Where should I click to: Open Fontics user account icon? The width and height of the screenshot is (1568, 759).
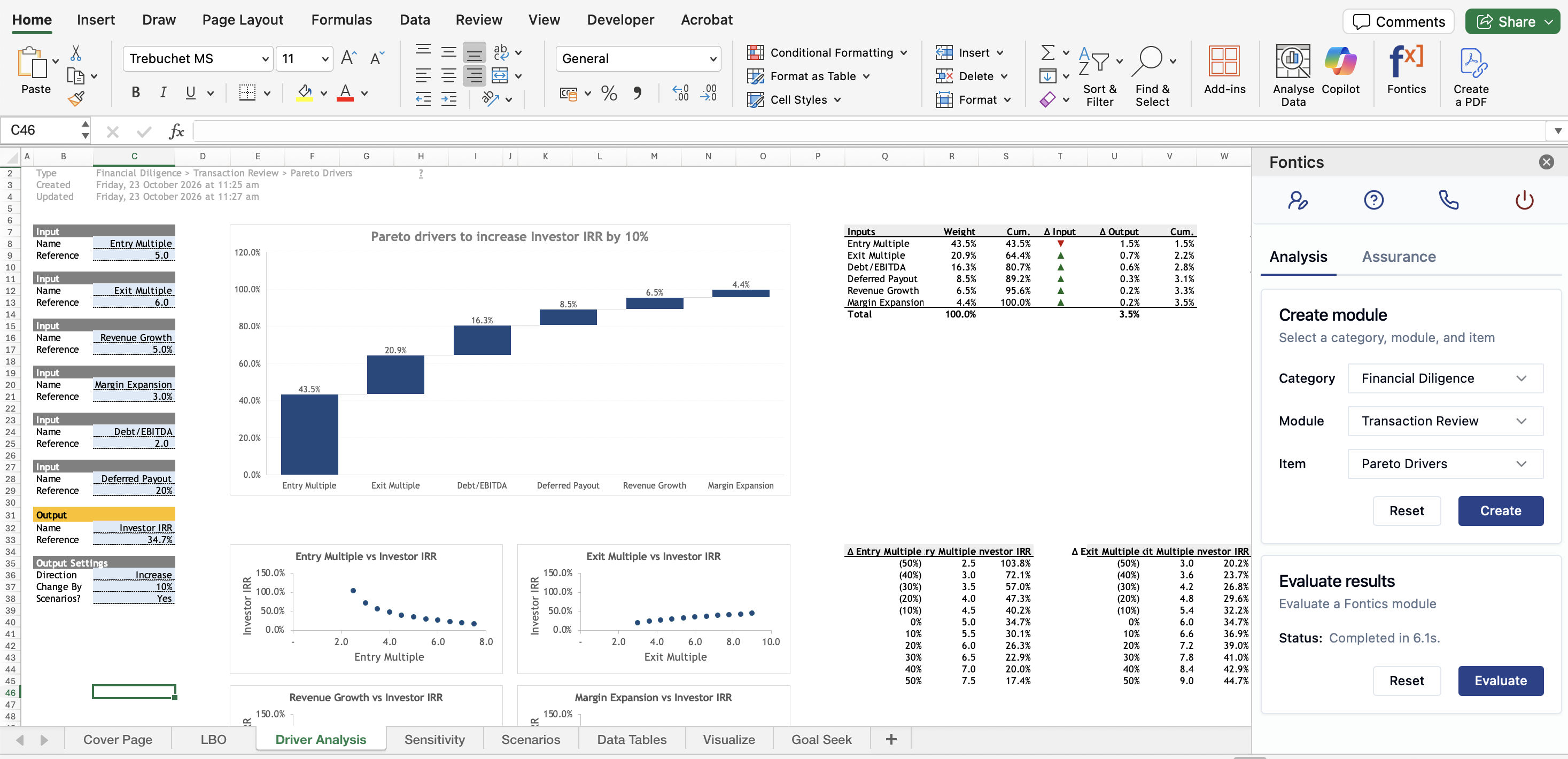click(x=1297, y=200)
